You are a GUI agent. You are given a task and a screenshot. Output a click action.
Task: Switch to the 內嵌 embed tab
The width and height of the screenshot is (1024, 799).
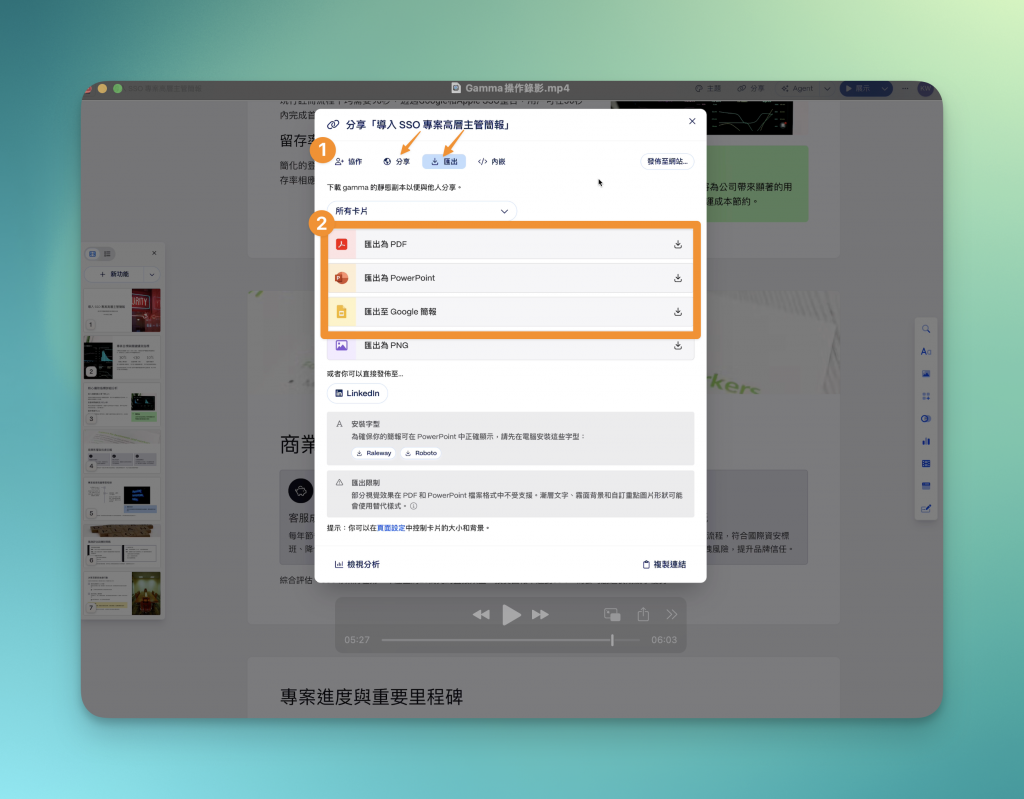coord(492,161)
